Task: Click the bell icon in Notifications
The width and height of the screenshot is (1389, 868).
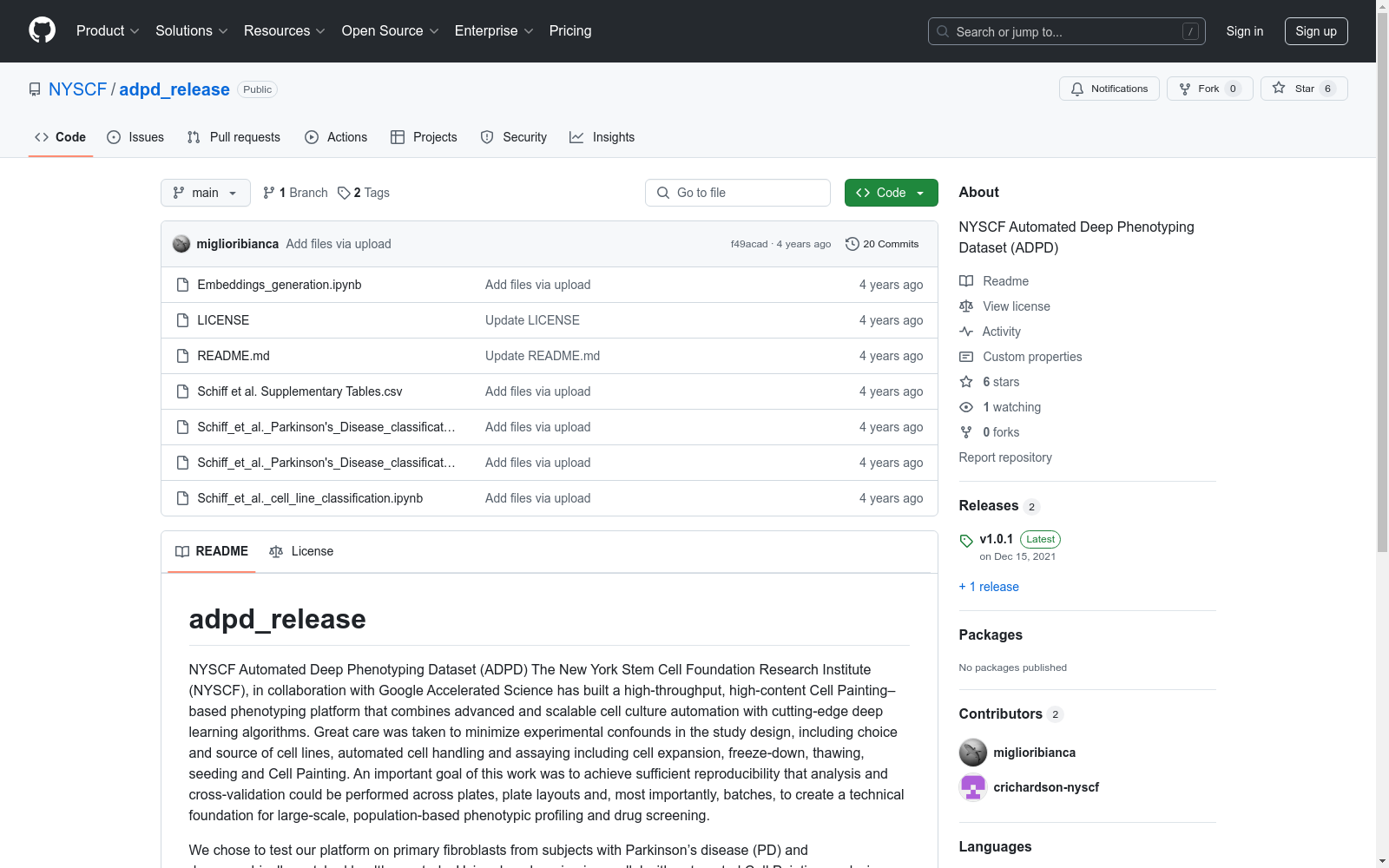Action: click(1077, 89)
